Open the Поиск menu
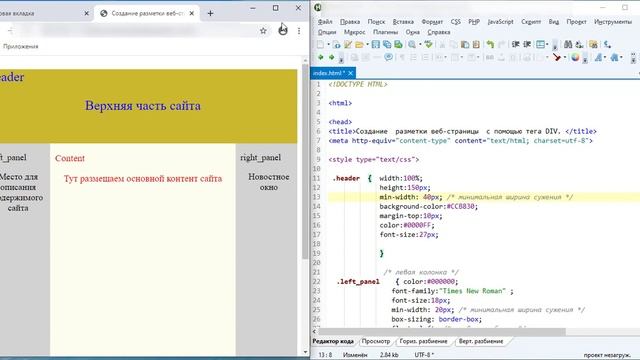 coord(376,22)
